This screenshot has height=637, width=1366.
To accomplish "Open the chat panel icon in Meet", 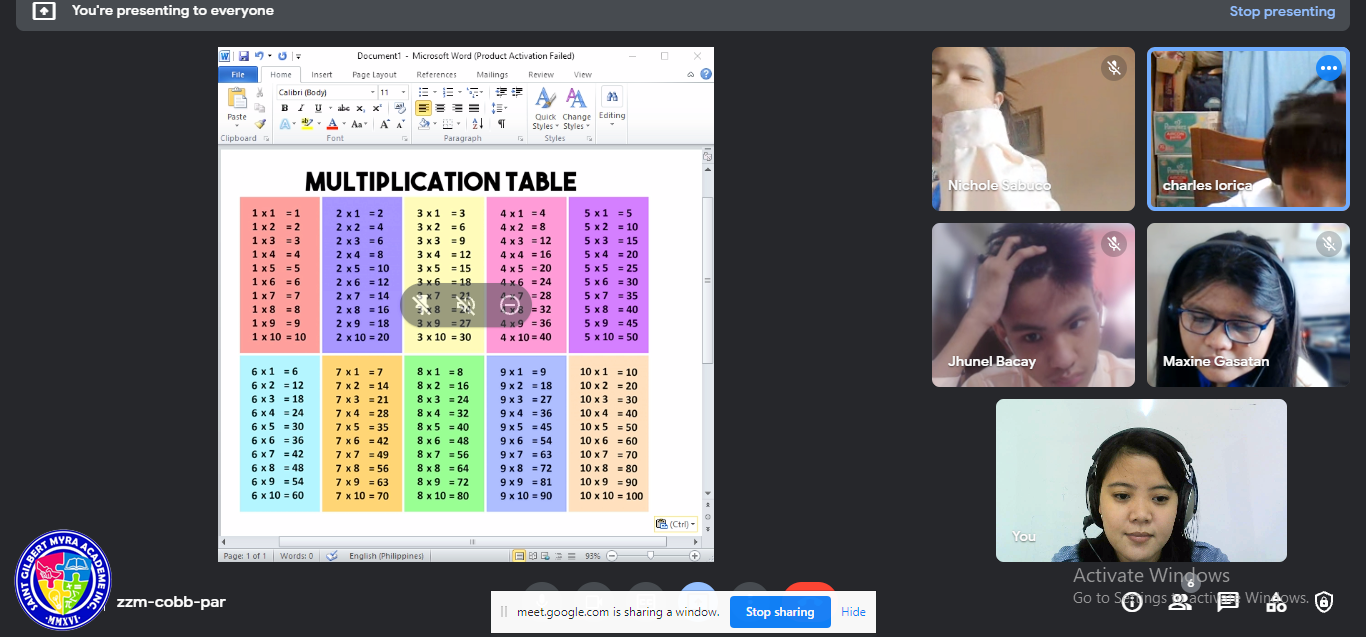I will [x=1228, y=602].
